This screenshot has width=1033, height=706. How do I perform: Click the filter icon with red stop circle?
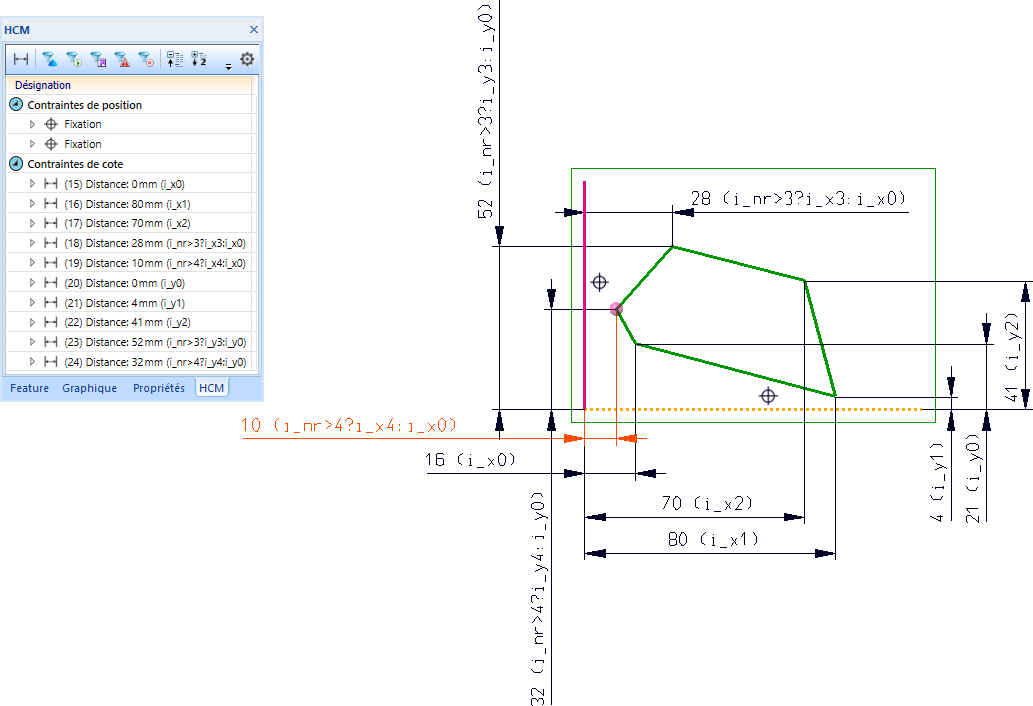[146, 59]
